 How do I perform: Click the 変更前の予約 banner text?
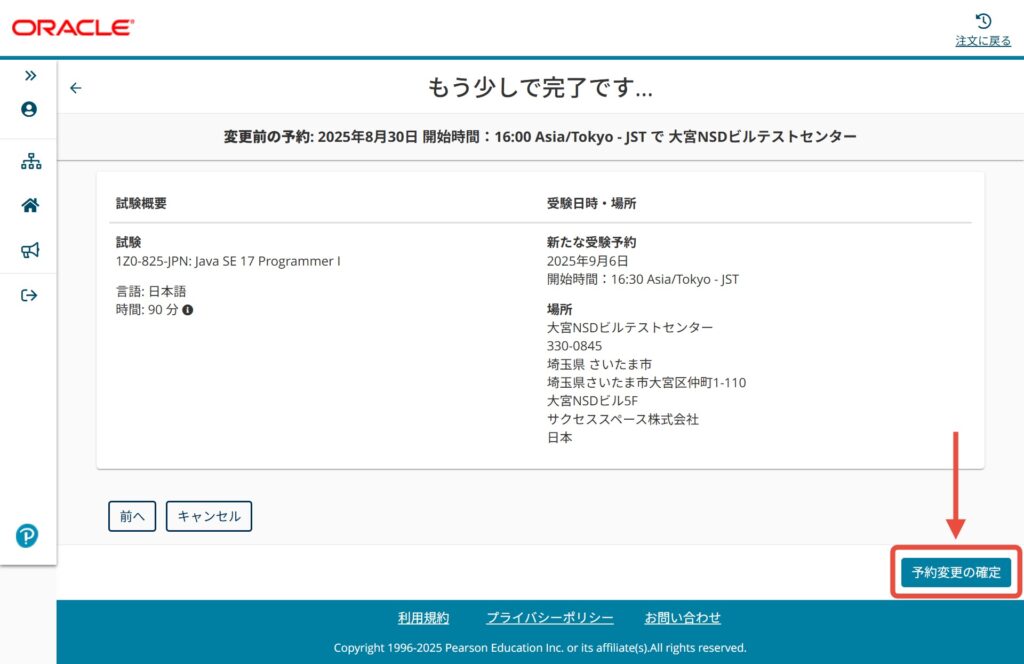[540, 136]
